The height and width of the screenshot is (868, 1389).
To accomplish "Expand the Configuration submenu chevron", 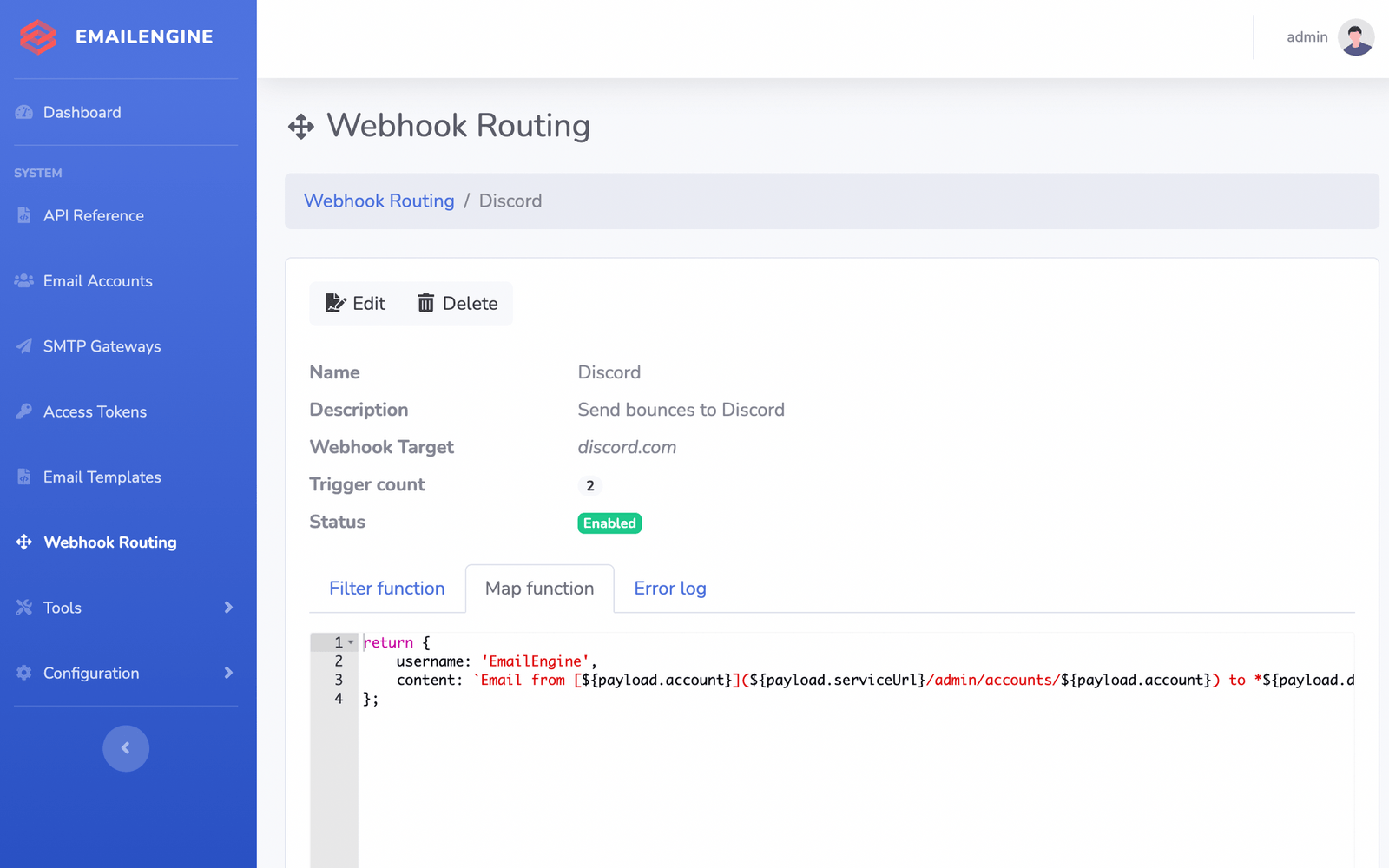I will pos(228,673).
